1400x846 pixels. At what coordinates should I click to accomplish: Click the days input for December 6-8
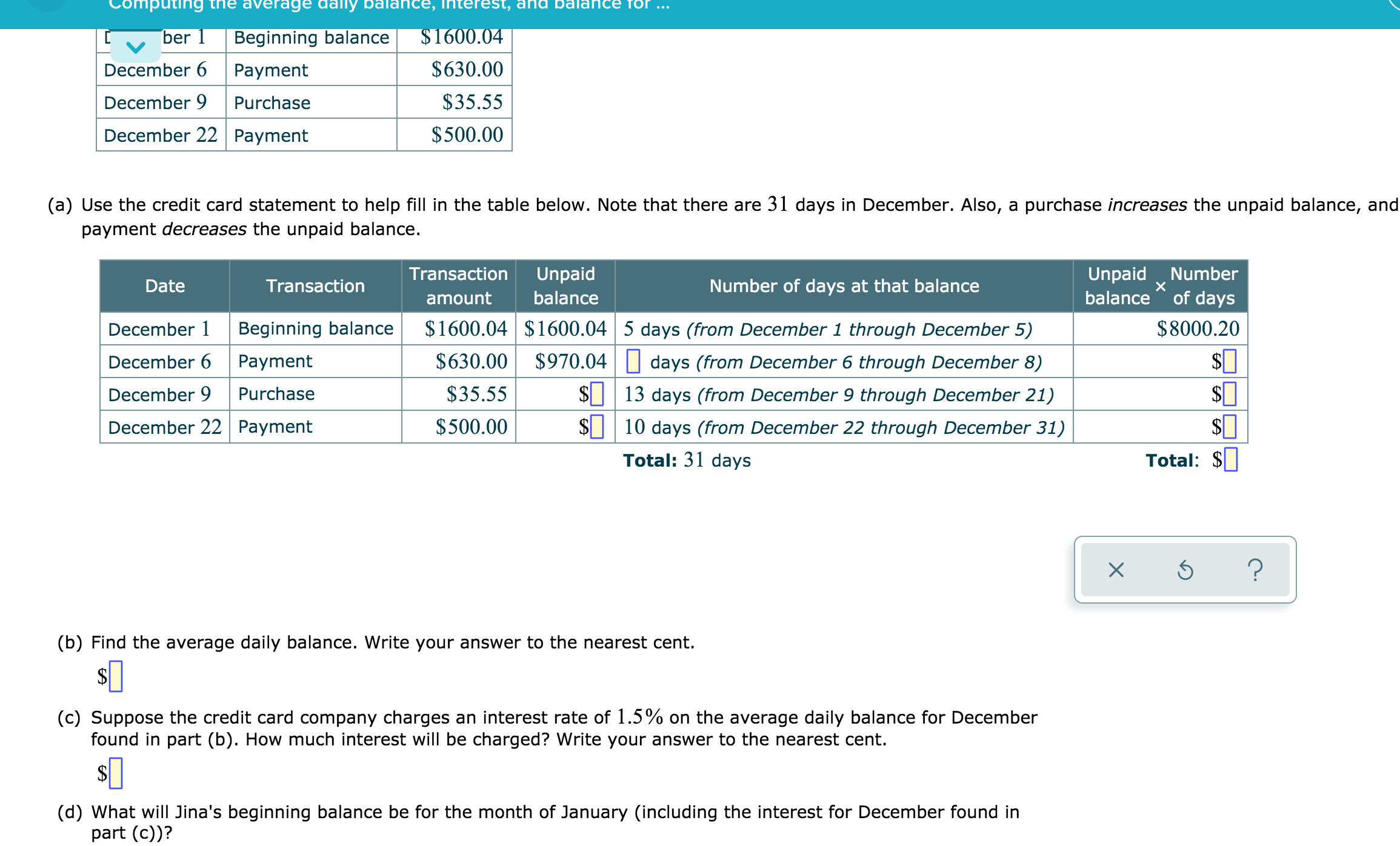pyautogui.click(x=633, y=361)
